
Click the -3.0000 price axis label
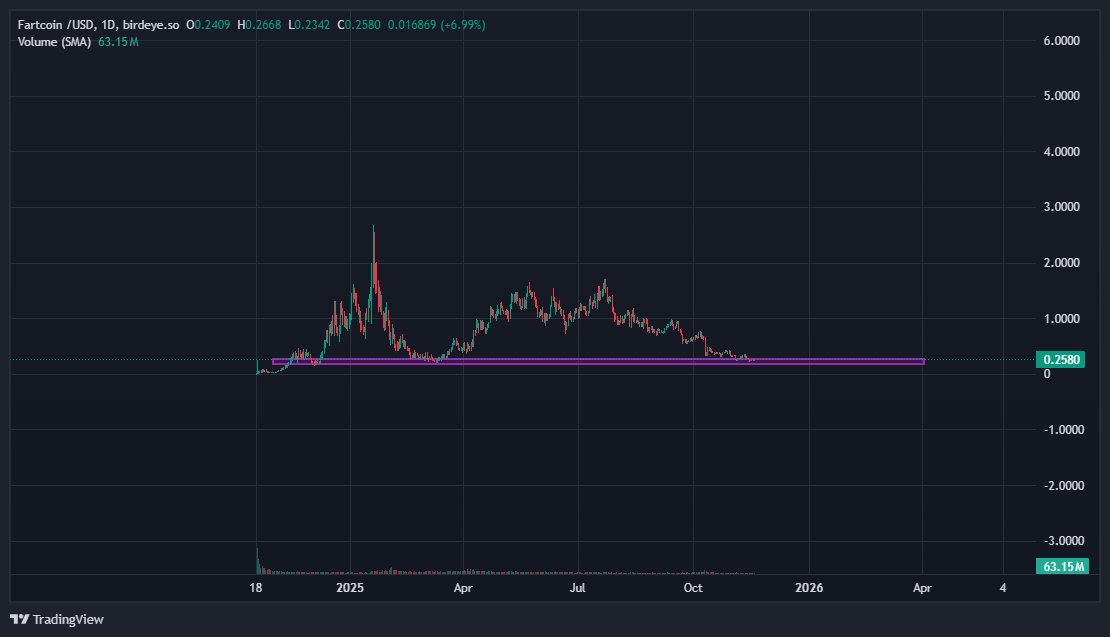coord(1064,541)
